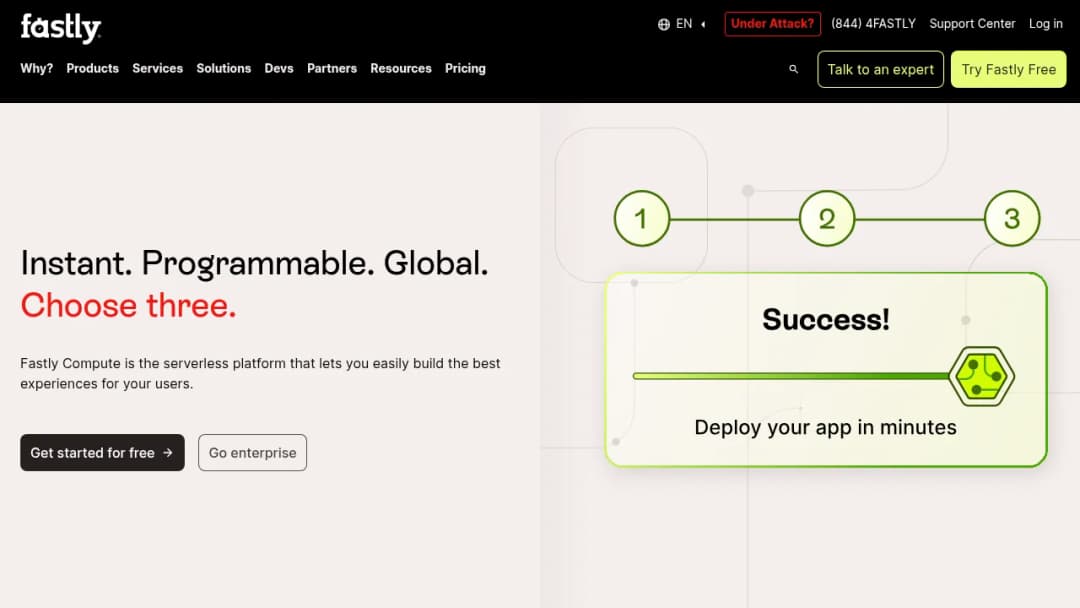Click the 'Choose three.' red headline
This screenshot has height=608, width=1080.
click(128, 305)
